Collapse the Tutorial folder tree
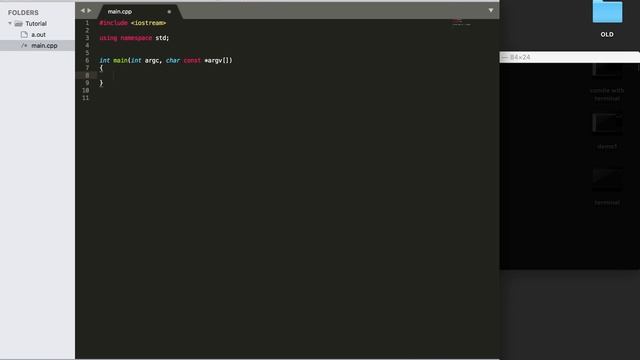The image size is (640, 360). tap(10, 23)
